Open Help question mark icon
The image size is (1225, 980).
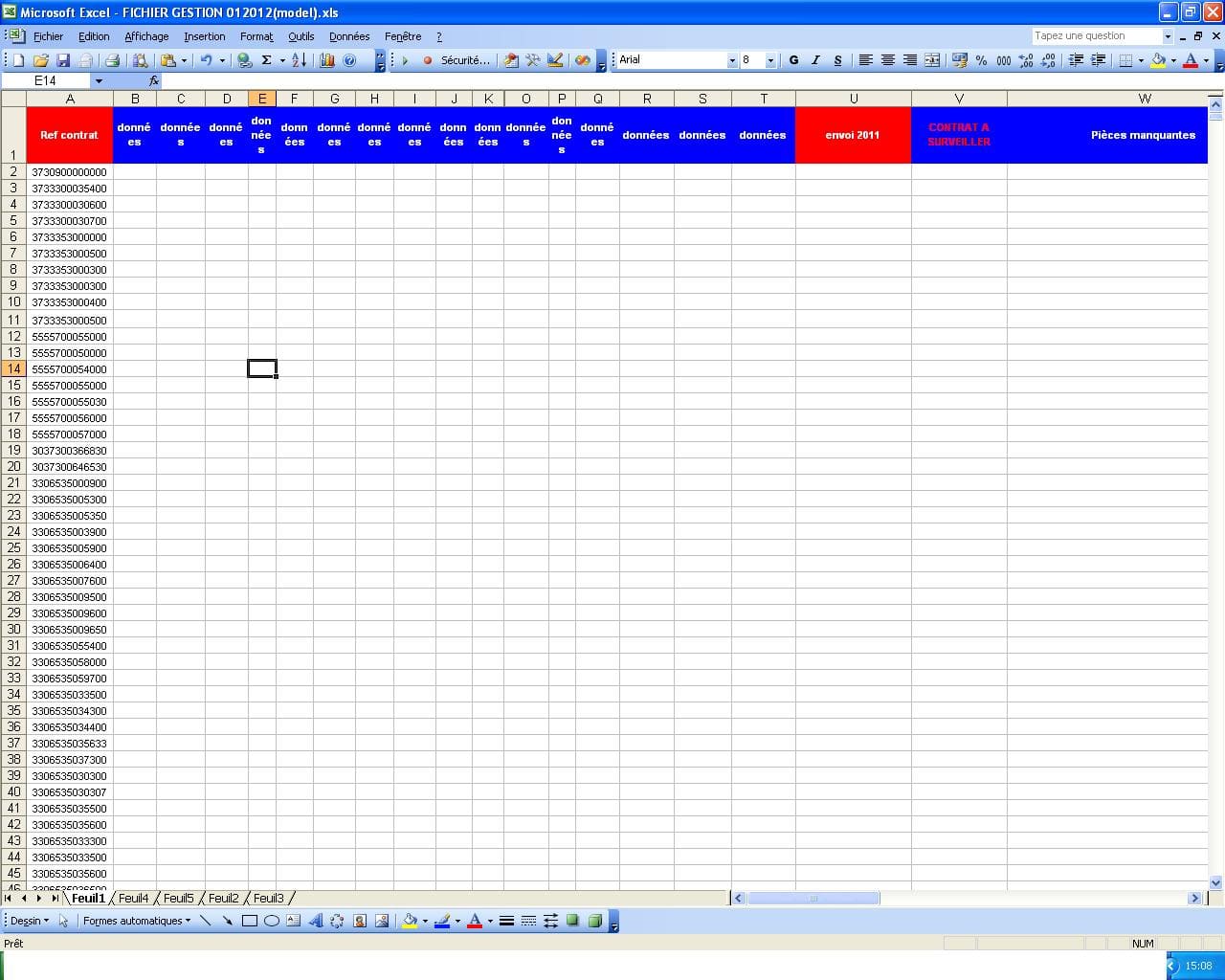click(x=349, y=60)
